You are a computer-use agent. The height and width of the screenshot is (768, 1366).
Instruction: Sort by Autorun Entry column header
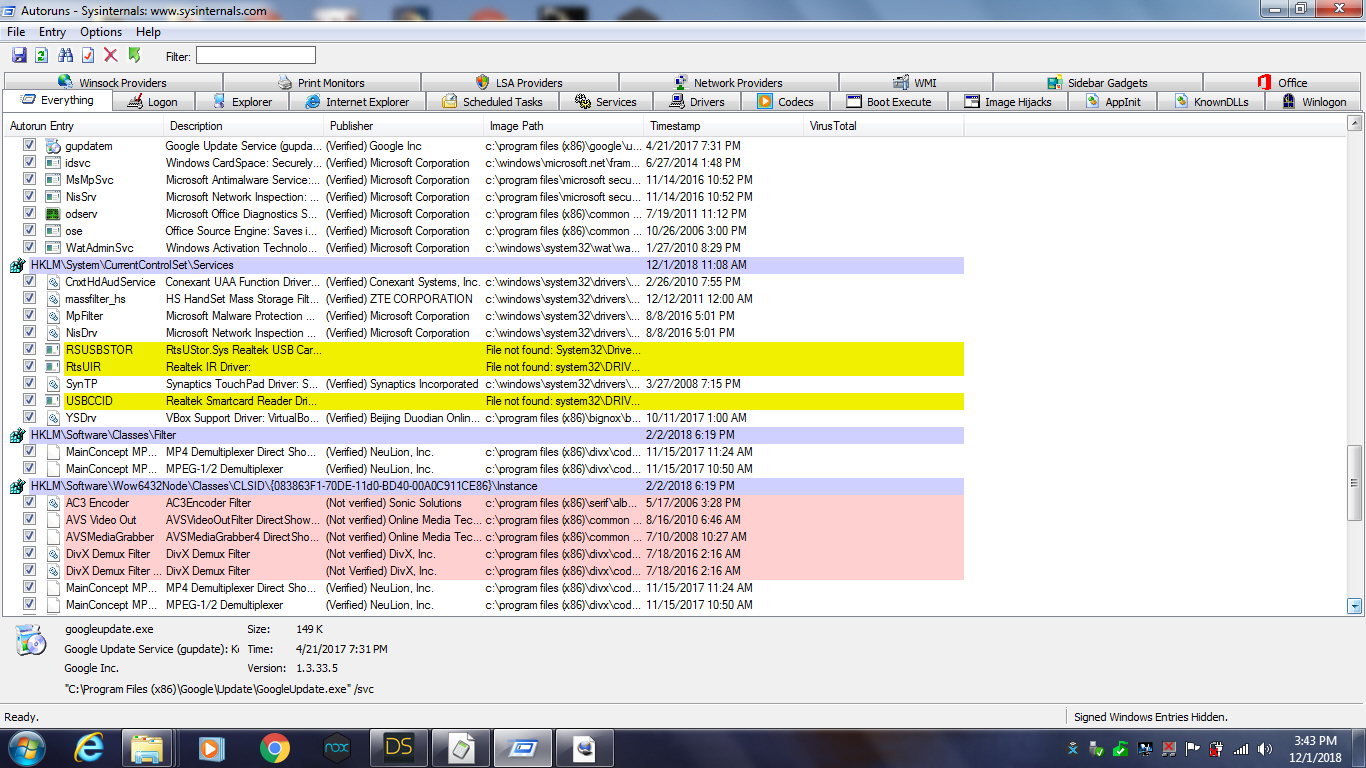click(84, 126)
